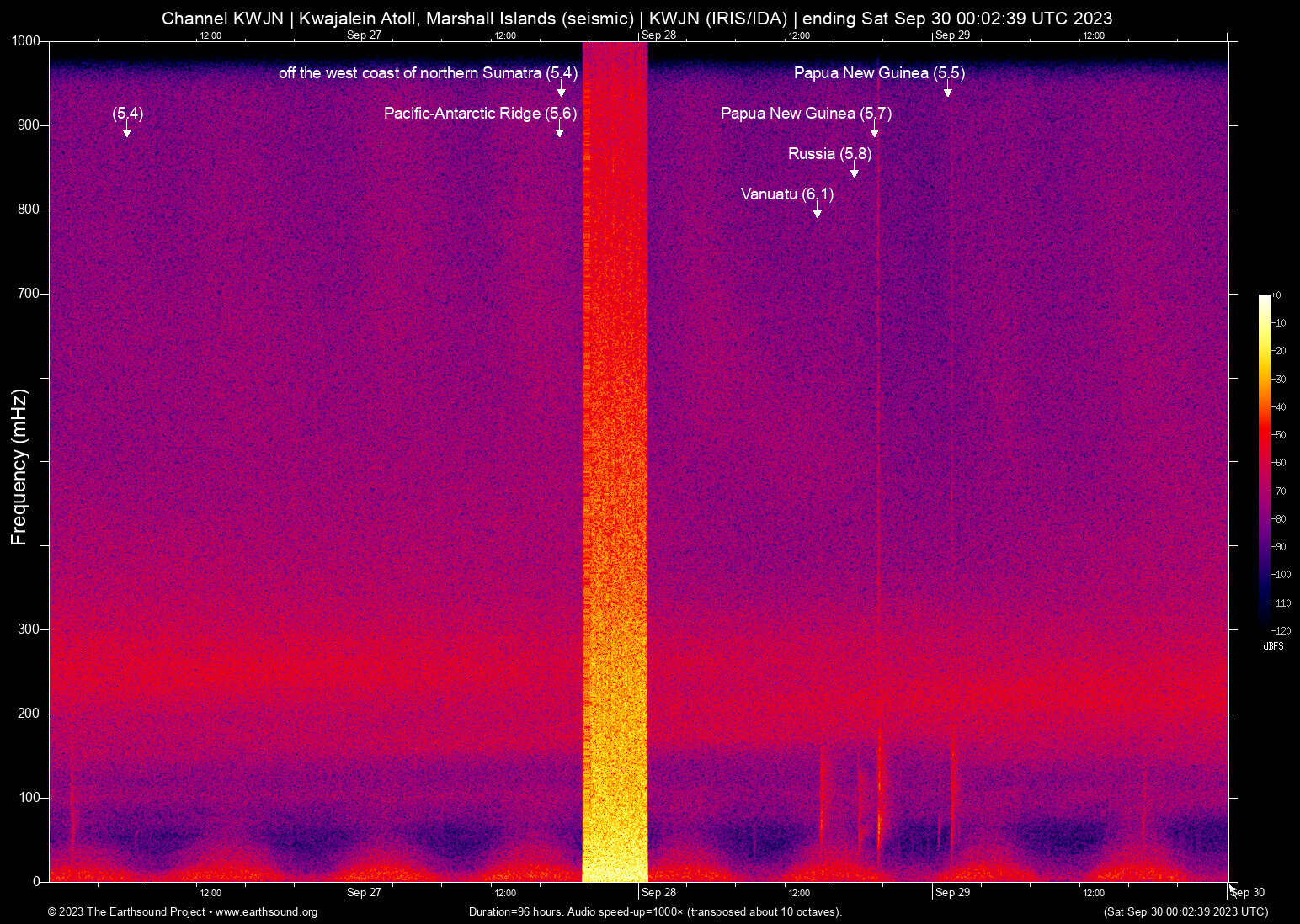Click the Sep 29 label on top axis
This screenshot has height=924, width=1300.
pos(952,35)
